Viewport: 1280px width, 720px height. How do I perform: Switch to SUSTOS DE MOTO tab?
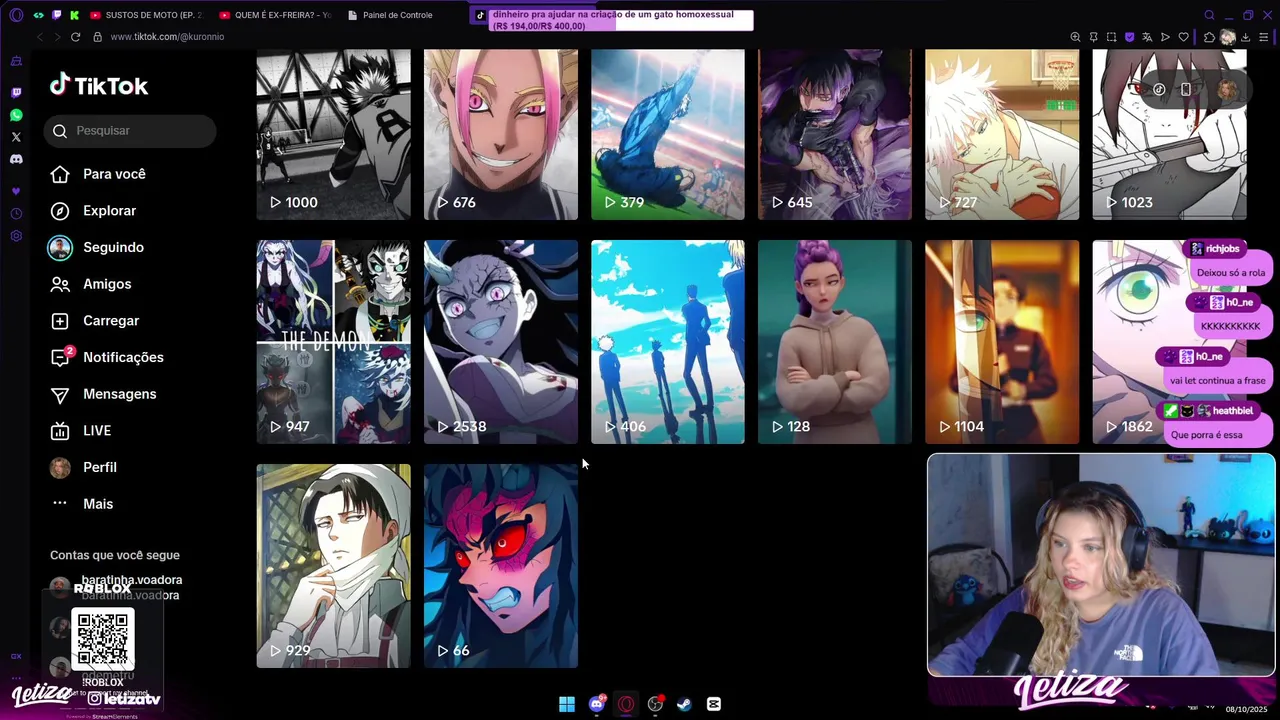click(146, 15)
